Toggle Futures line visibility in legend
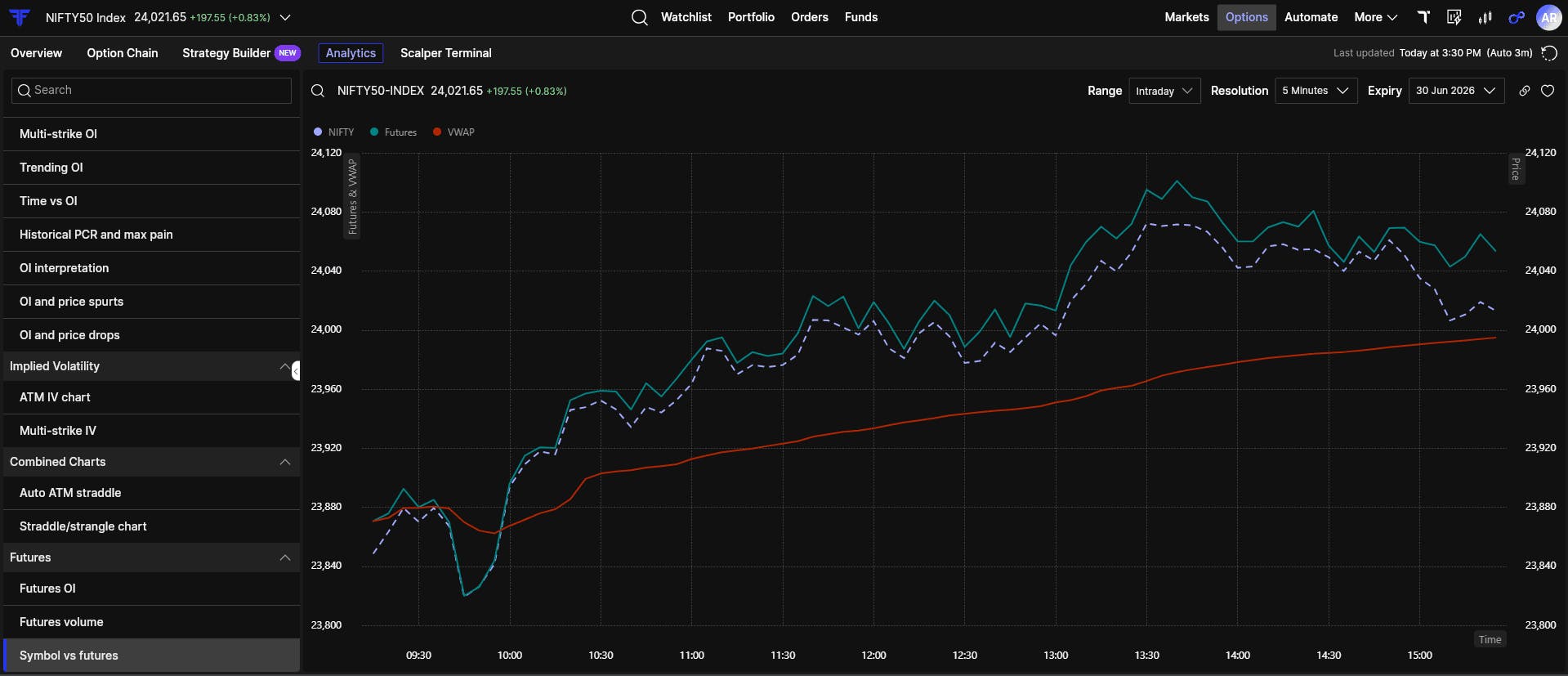Viewport: 1568px width, 676px height. (x=393, y=132)
